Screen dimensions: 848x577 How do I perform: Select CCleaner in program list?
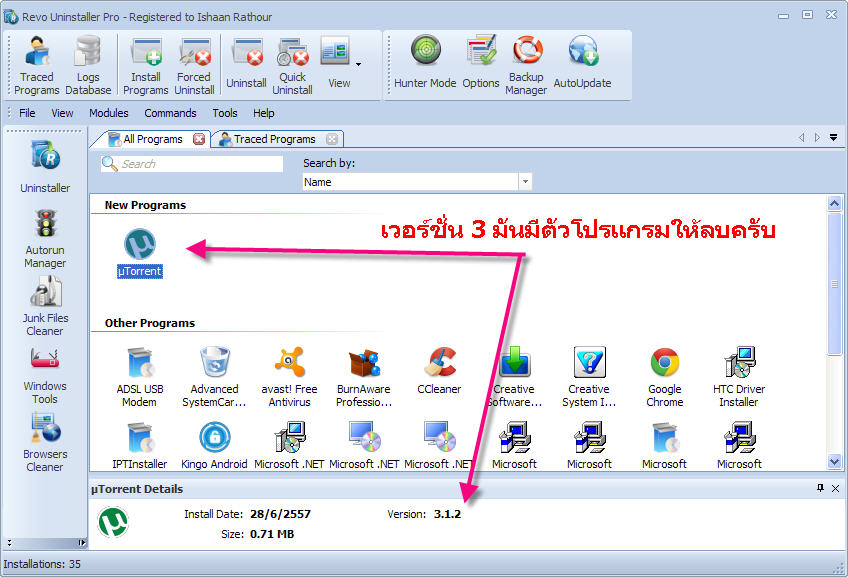[439, 370]
